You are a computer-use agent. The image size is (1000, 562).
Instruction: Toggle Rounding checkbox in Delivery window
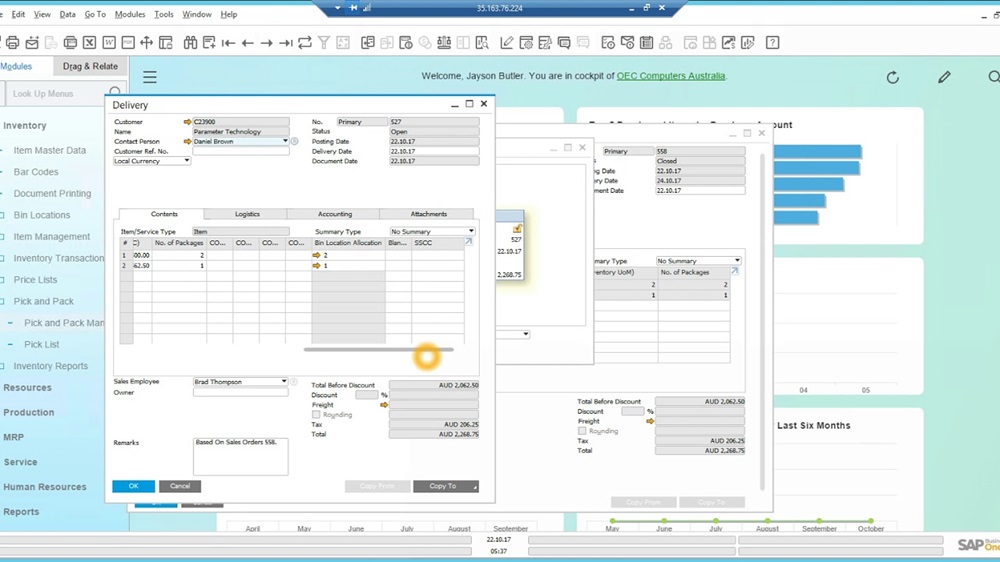click(317, 414)
